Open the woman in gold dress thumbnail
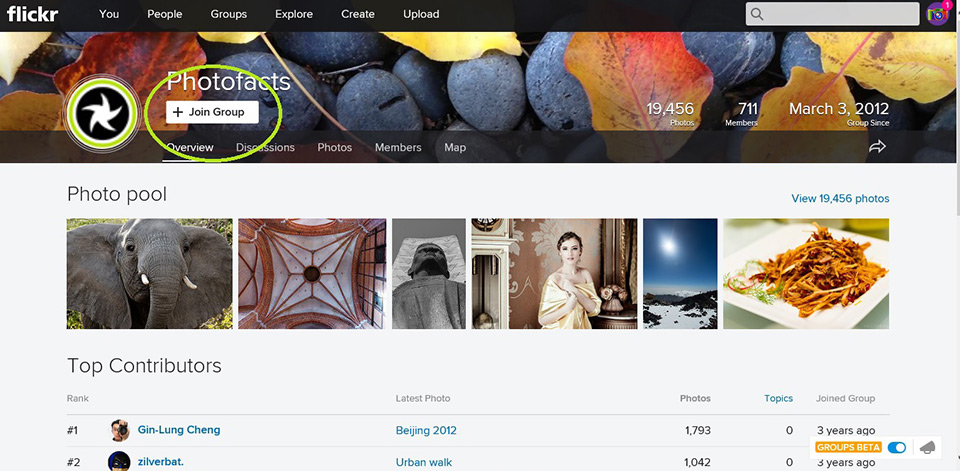This screenshot has height=471, width=960. [x=554, y=274]
